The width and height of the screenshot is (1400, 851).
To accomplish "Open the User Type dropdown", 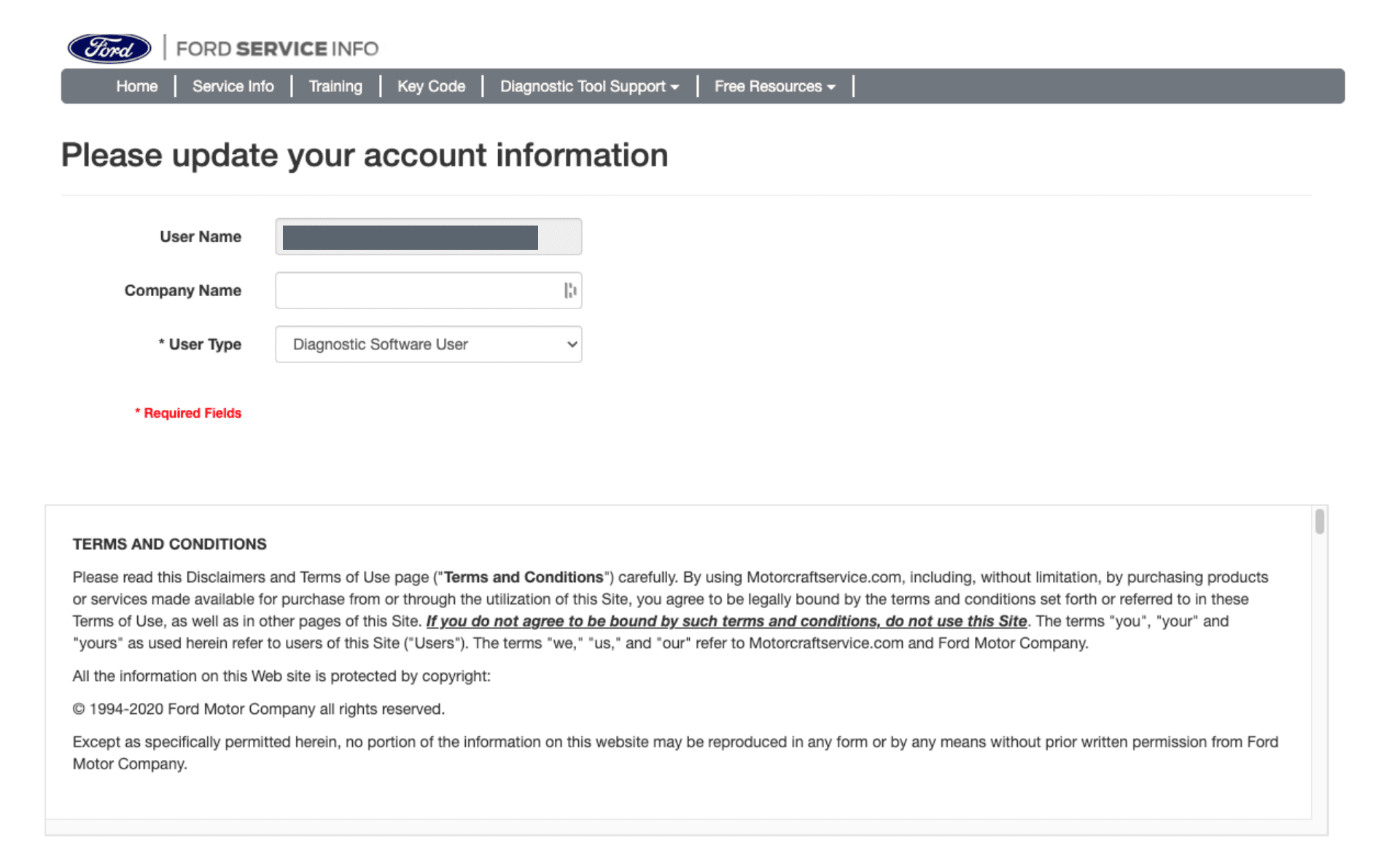I will pos(427,344).
